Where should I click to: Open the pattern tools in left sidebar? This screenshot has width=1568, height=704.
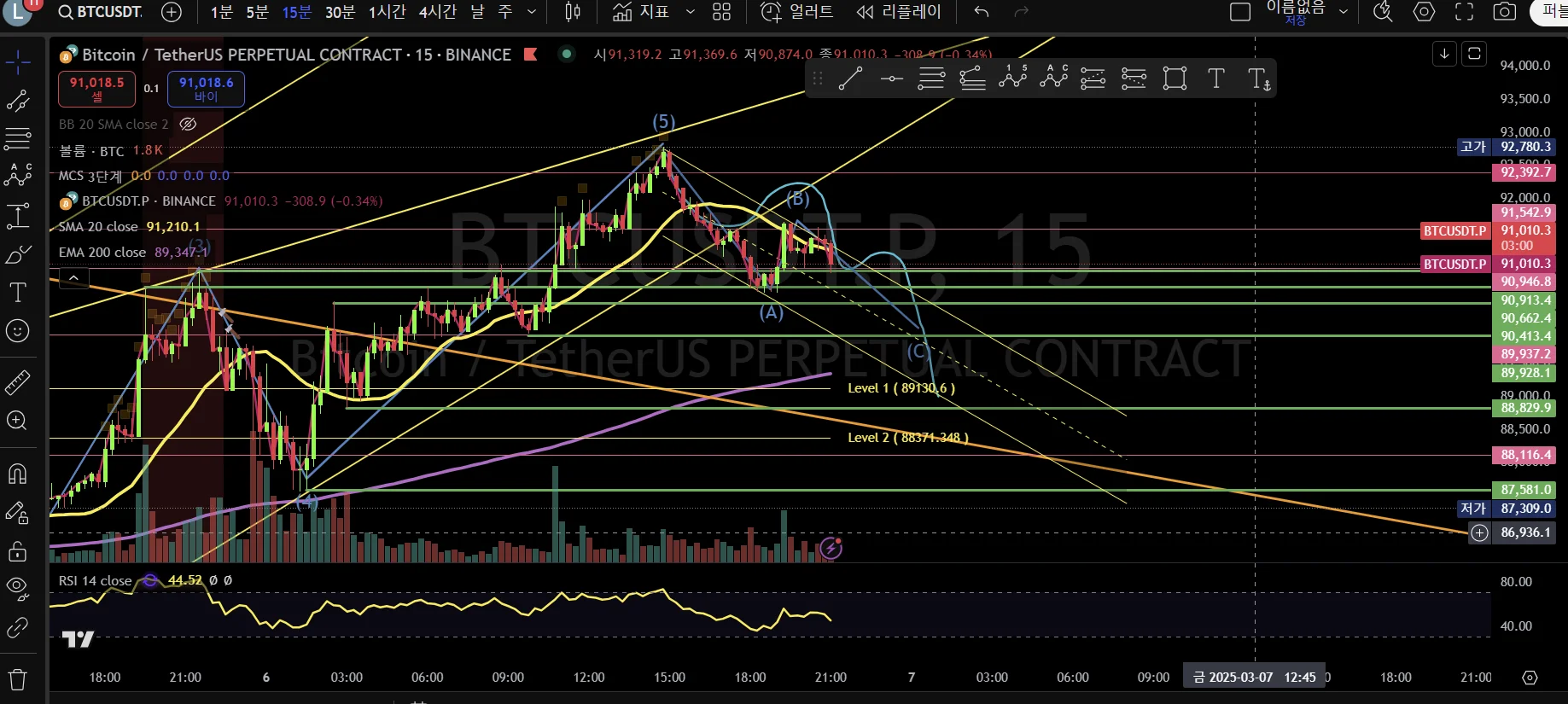click(18, 176)
